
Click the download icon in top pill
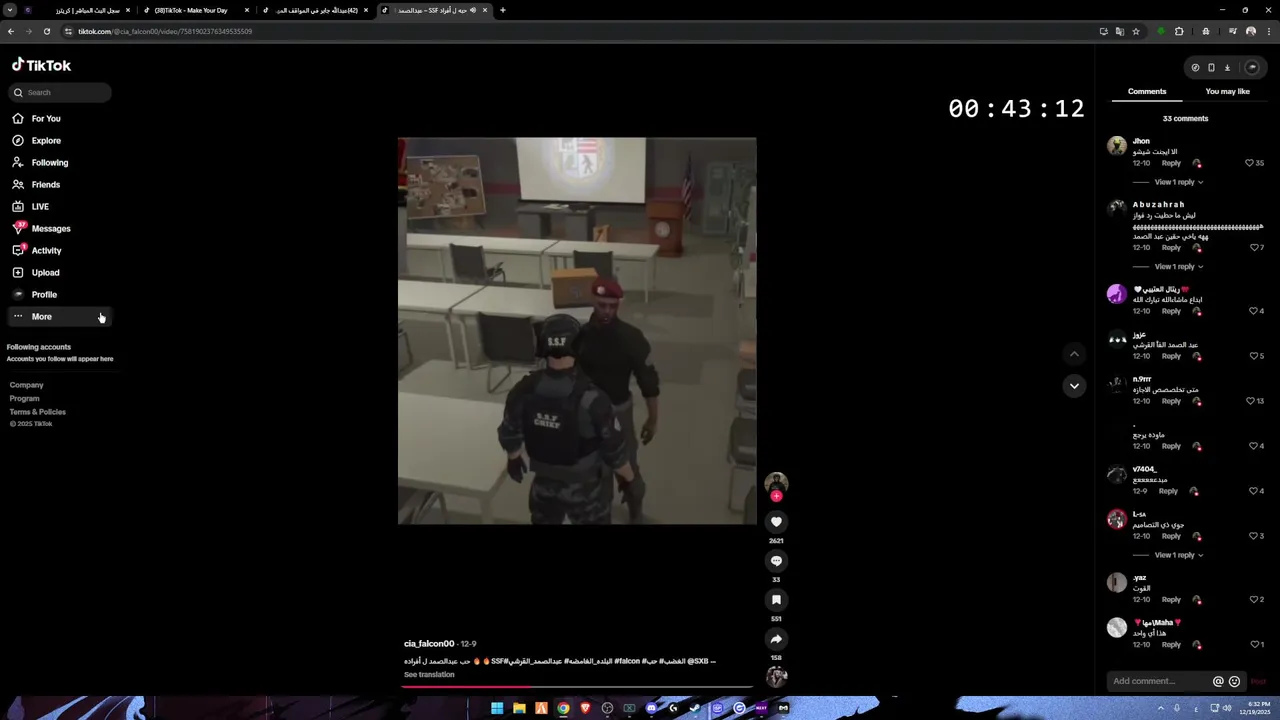point(1227,68)
